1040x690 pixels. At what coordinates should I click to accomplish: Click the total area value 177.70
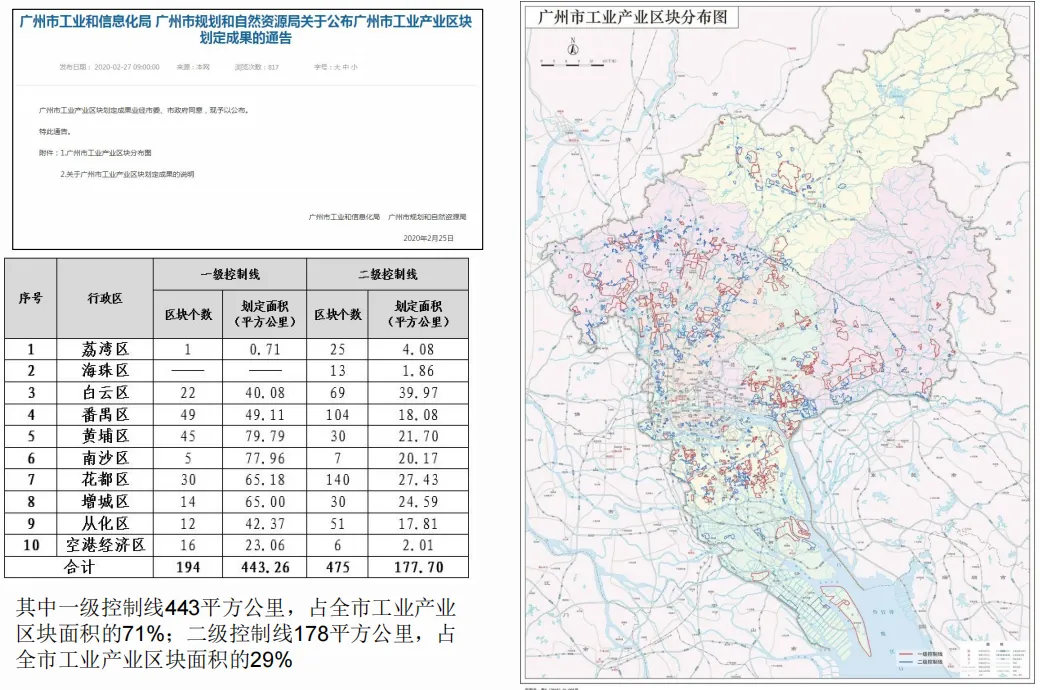418,567
